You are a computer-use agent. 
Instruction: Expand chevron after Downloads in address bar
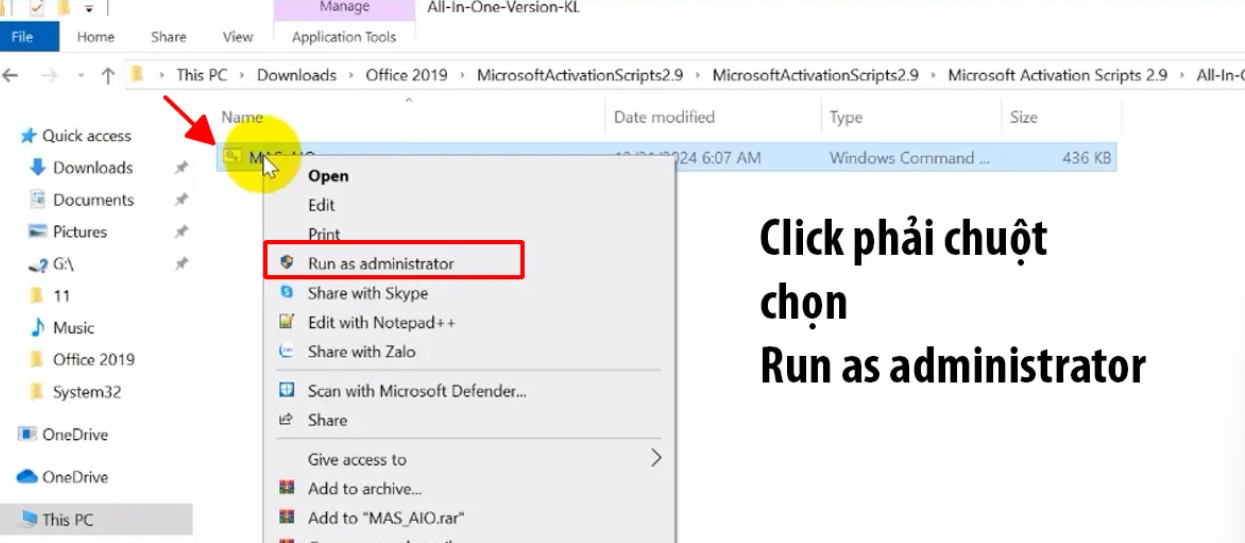tap(351, 76)
